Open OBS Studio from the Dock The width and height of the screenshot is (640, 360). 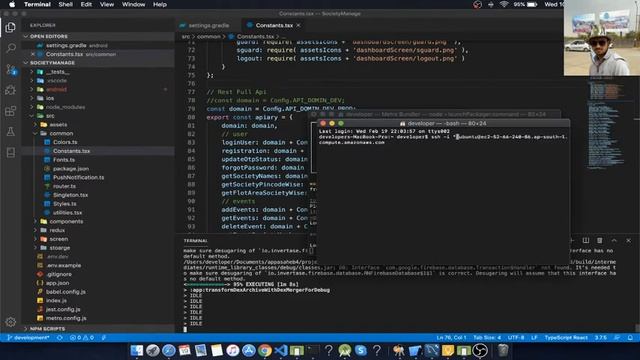tap(480, 350)
